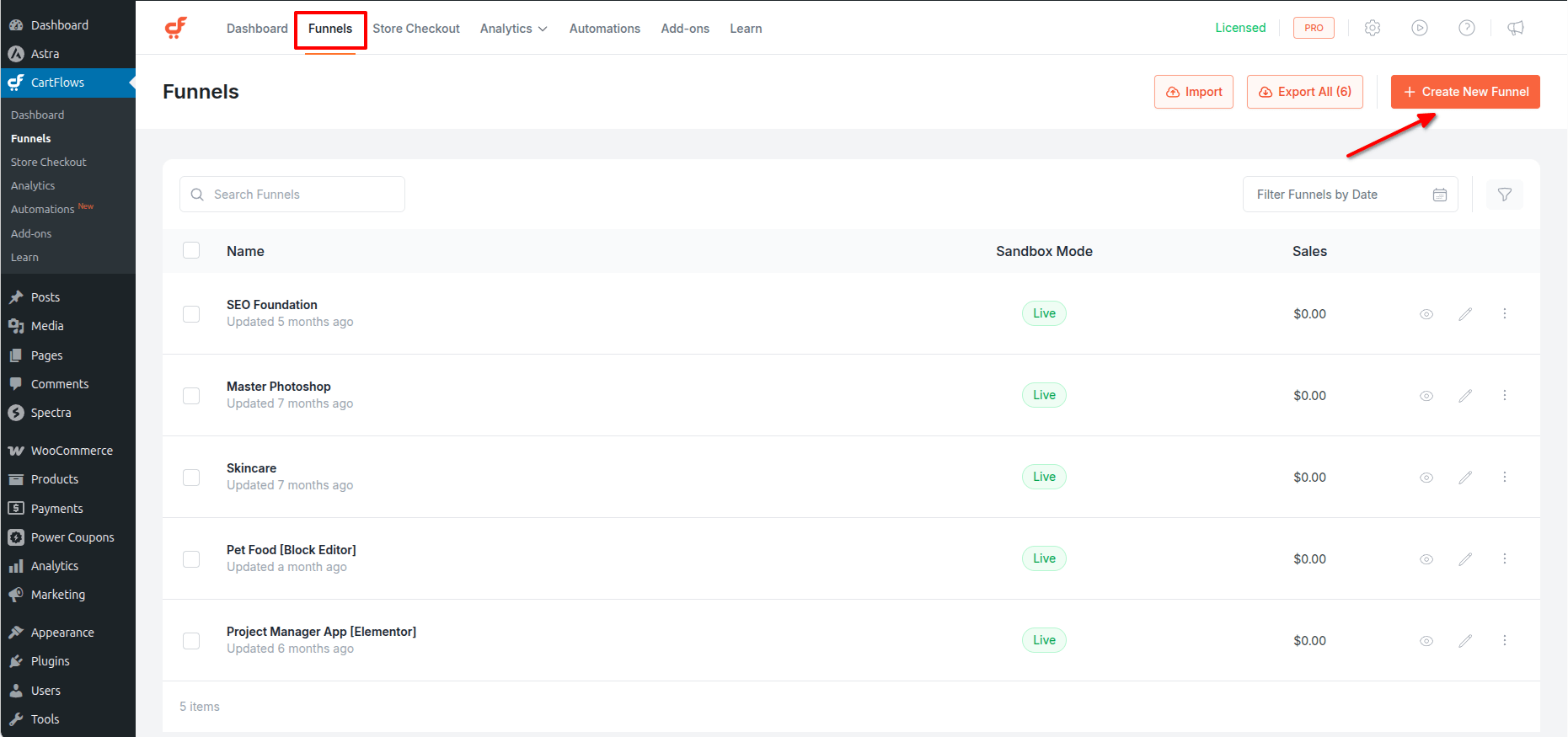Tick the Pet Food funnel checkbox

pyautogui.click(x=191, y=559)
